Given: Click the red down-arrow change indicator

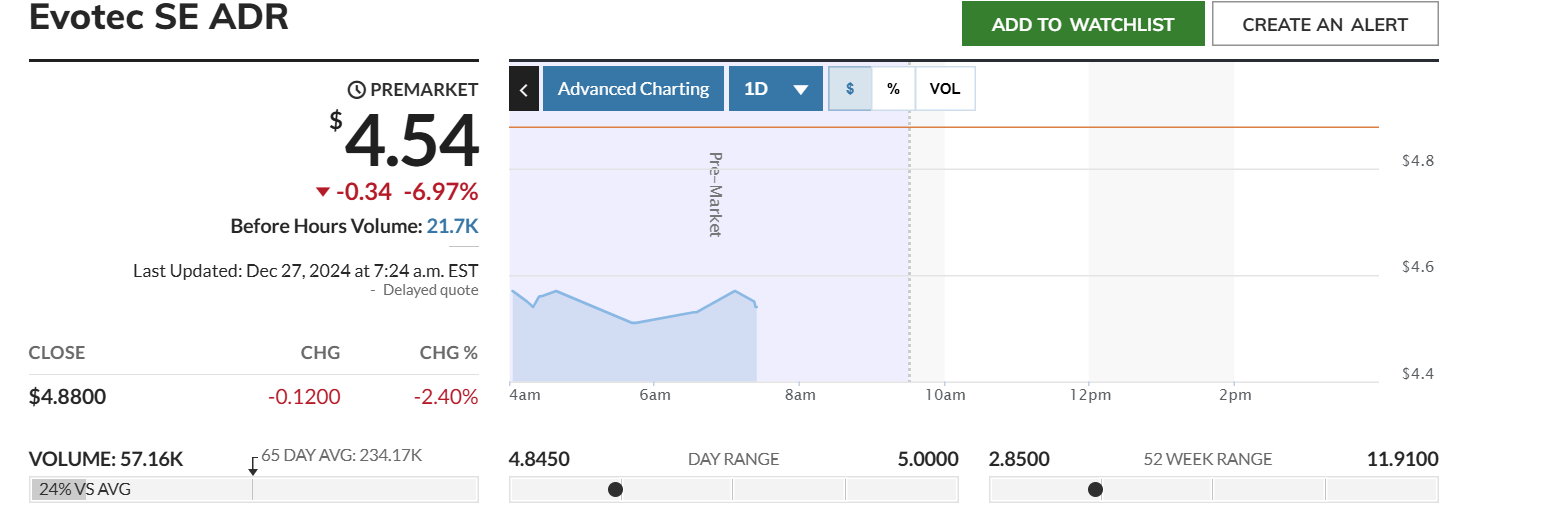Looking at the screenshot, I should tap(322, 192).
